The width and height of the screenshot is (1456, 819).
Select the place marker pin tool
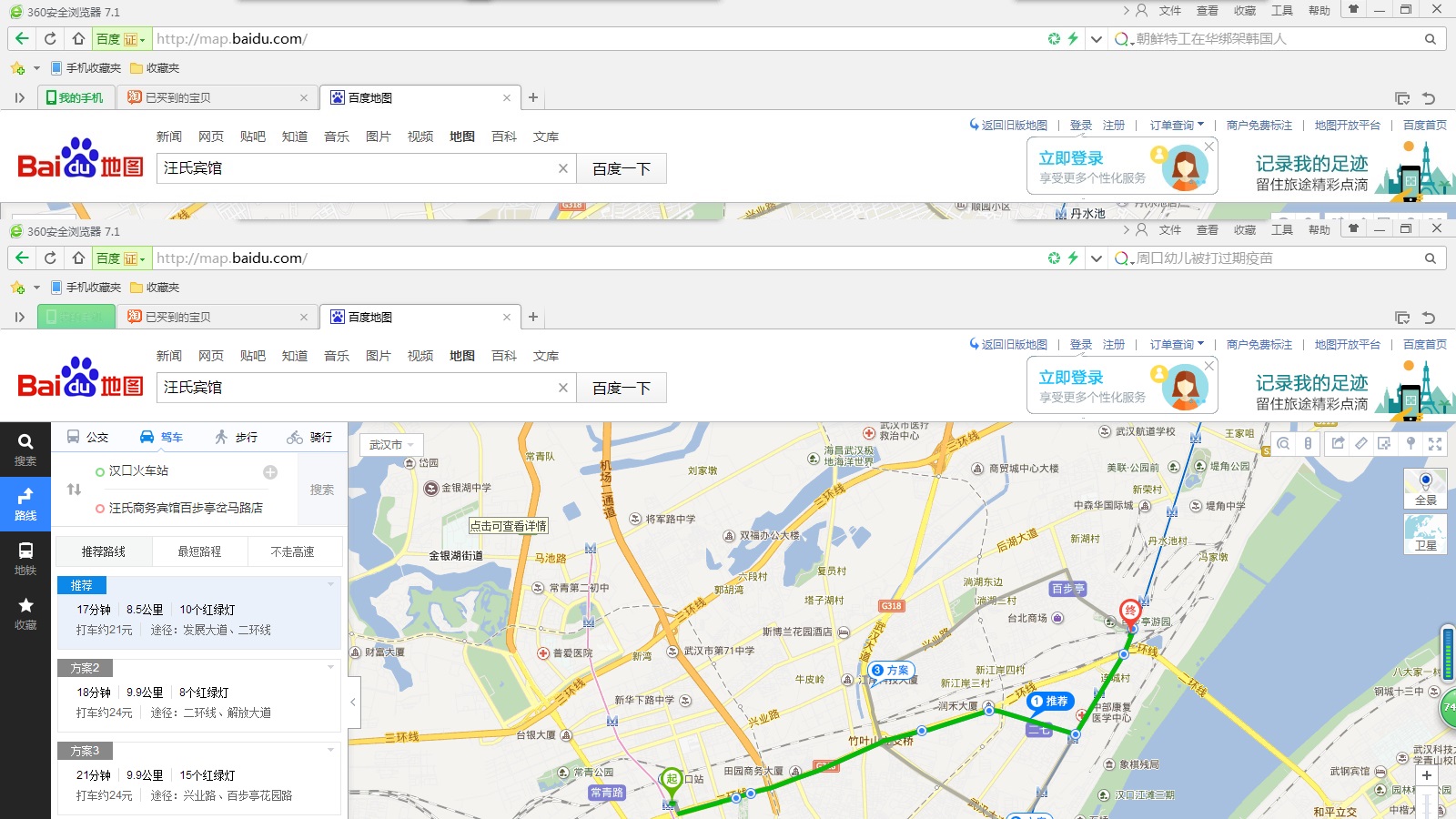pos(1410,444)
